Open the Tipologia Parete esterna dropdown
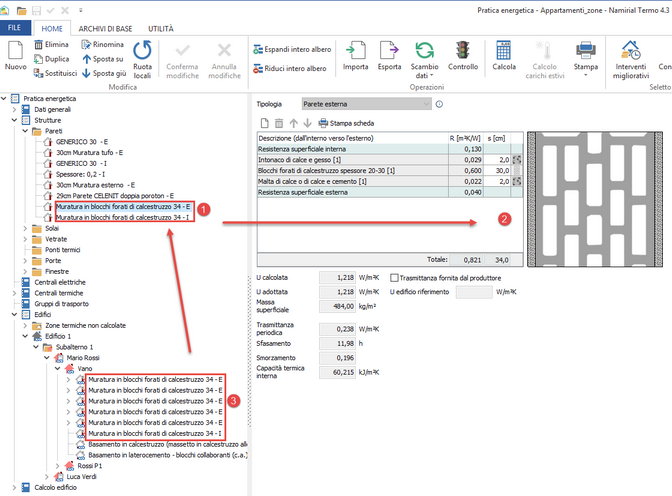This screenshot has height=496, width=672. 366,104
